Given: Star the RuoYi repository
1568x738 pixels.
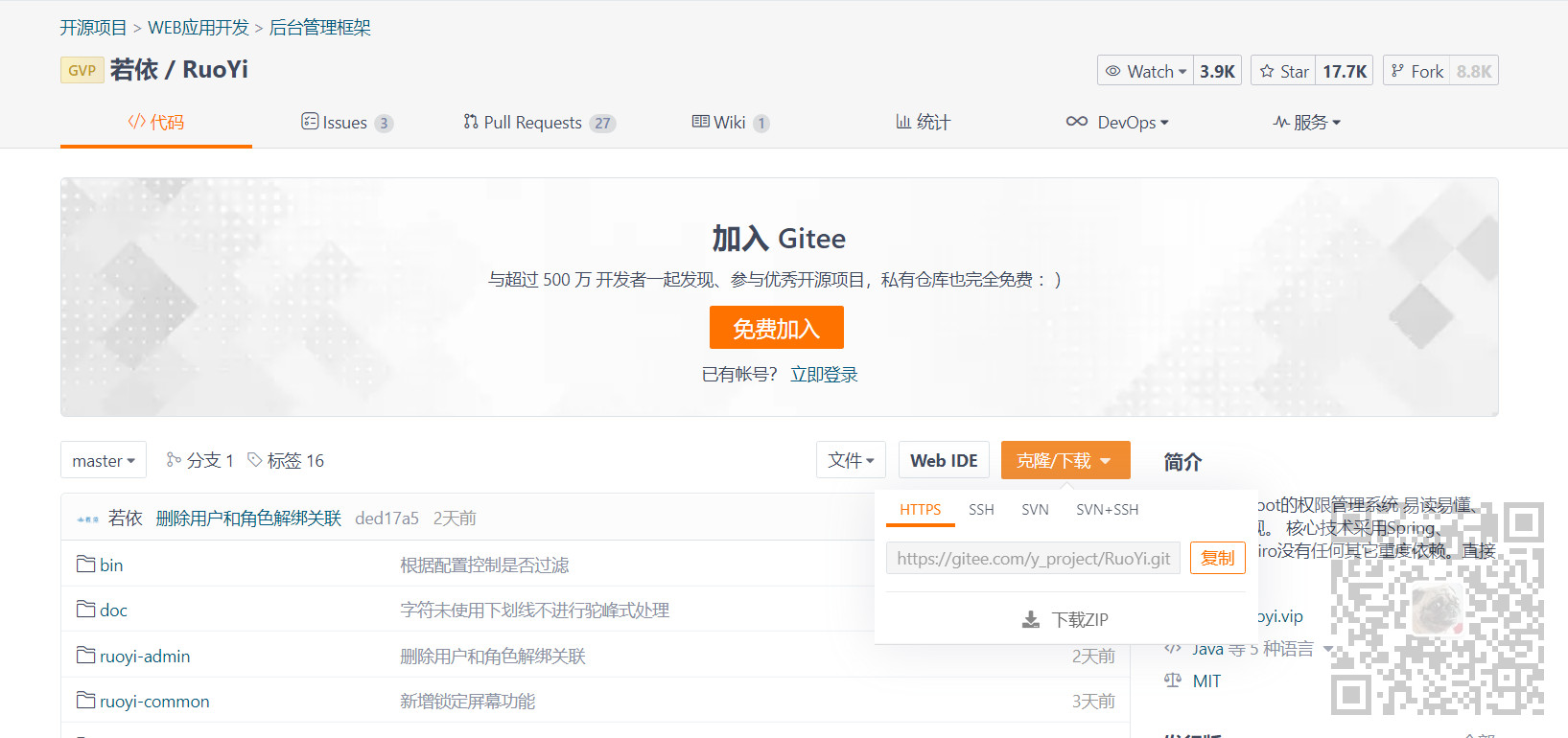Looking at the screenshot, I should pyautogui.click(x=1284, y=71).
